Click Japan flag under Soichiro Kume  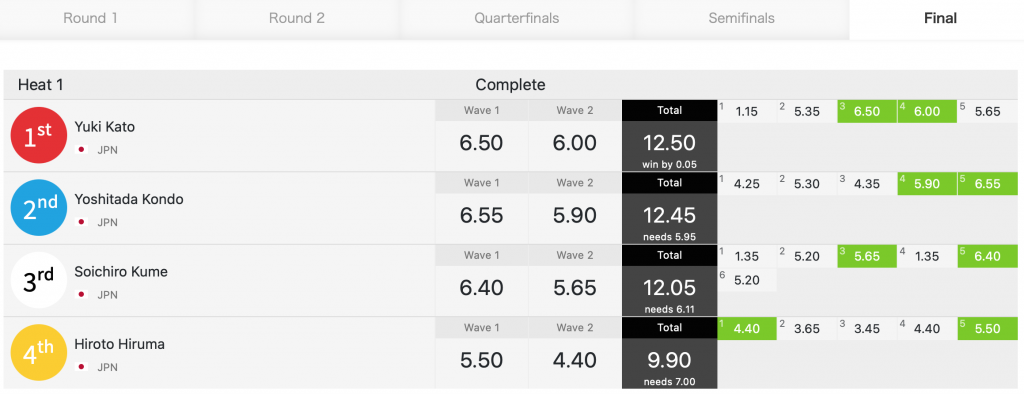point(82,295)
